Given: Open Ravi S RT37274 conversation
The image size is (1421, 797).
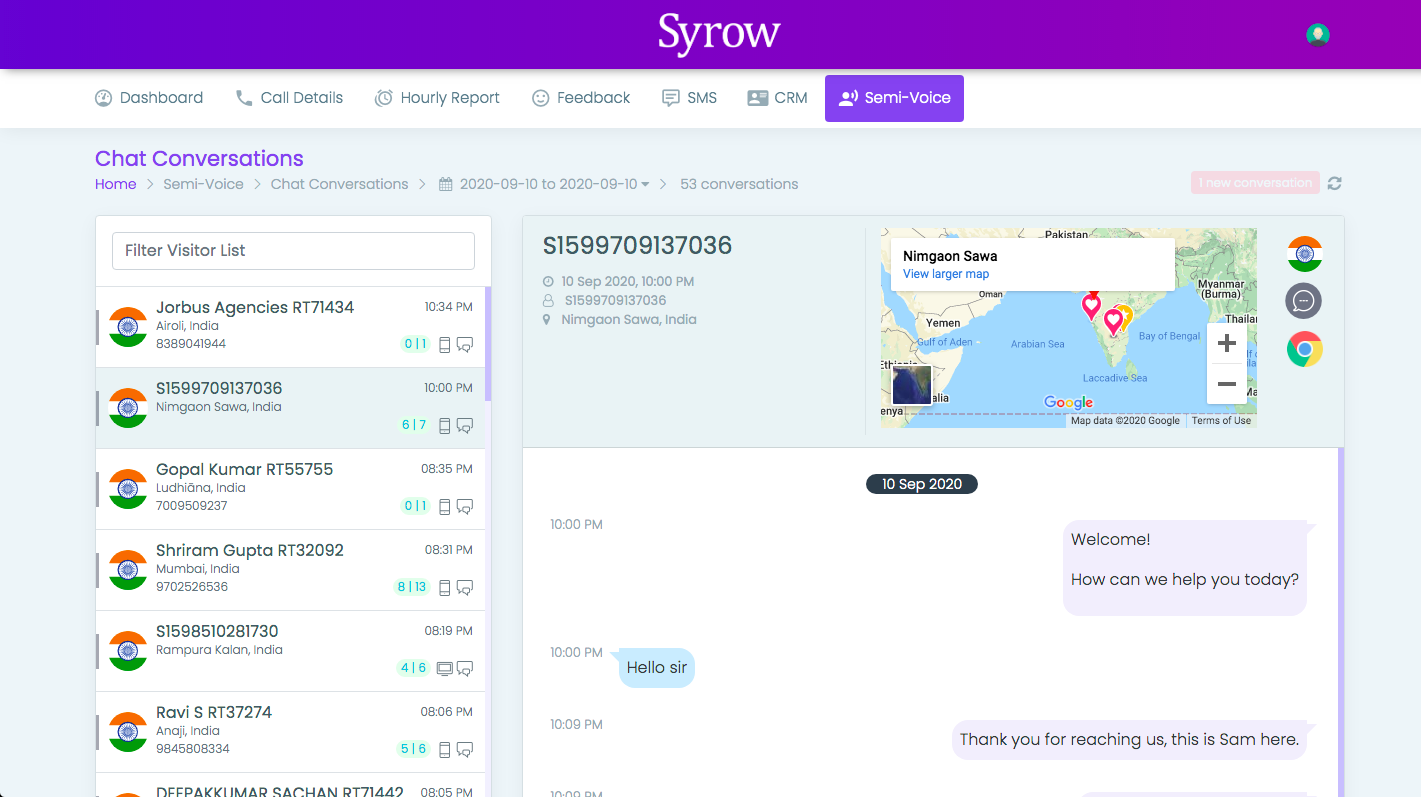Looking at the screenshot, I should pyautogui.click(x=290, y=732).
